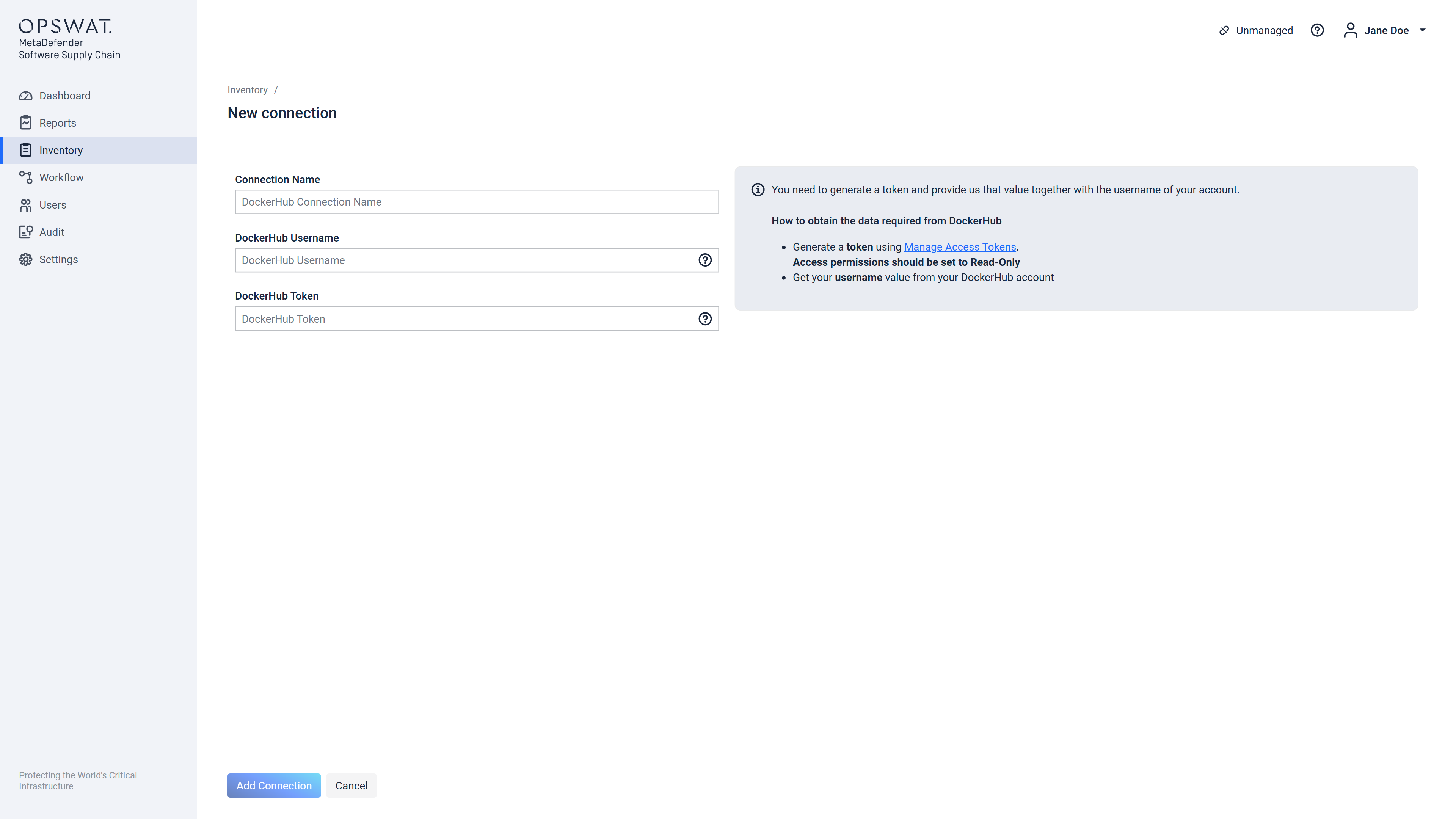Click the Dashboard gauge icon

(25, 96)
